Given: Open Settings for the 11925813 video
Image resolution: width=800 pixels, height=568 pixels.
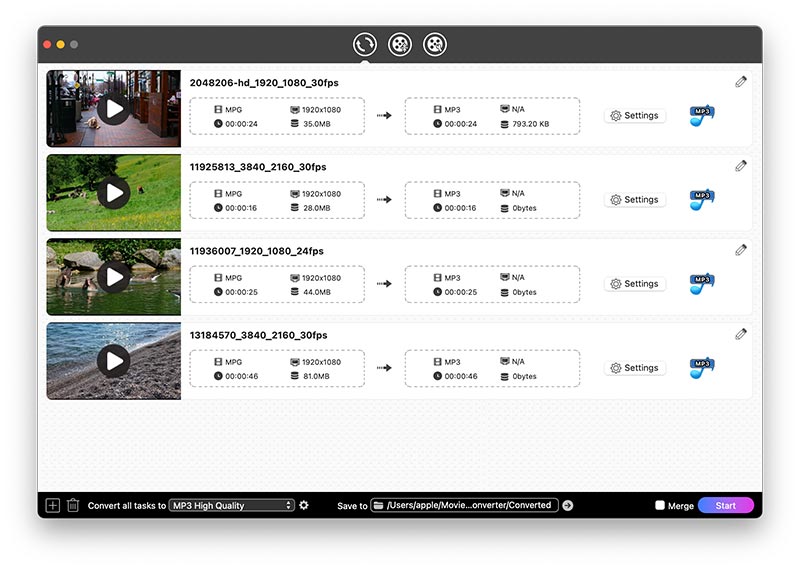Looking at the screenshot, I should tap(635, 200).
